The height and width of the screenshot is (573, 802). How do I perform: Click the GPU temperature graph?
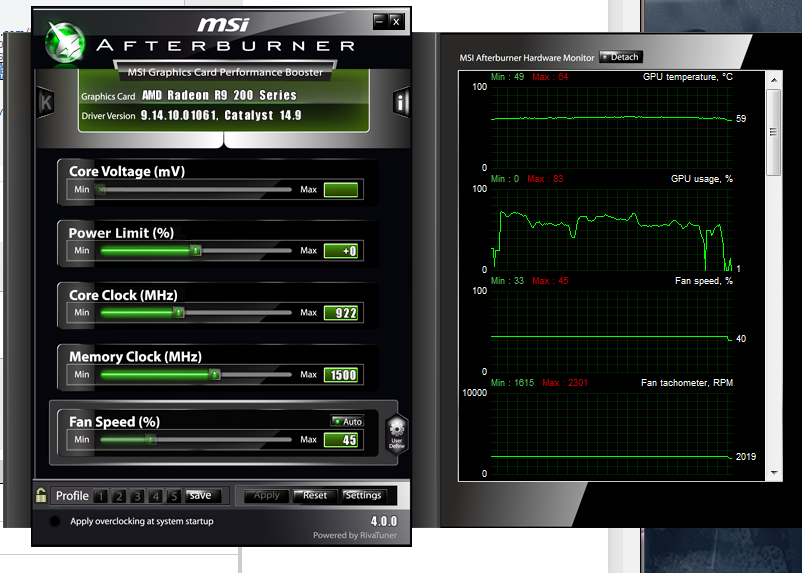(612, 127)
